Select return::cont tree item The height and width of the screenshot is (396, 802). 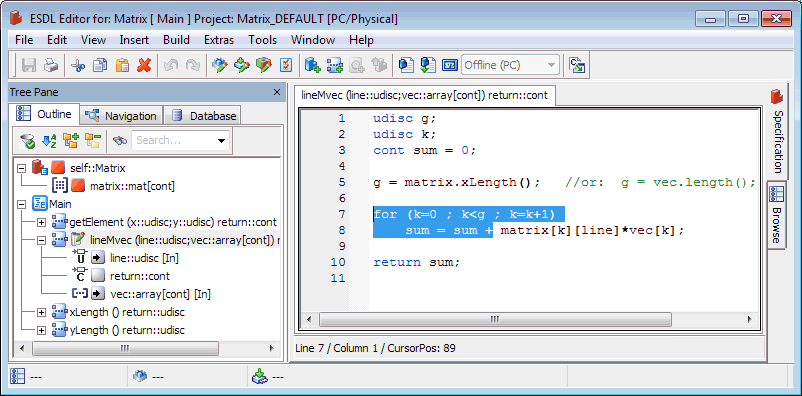coord(140,276)
